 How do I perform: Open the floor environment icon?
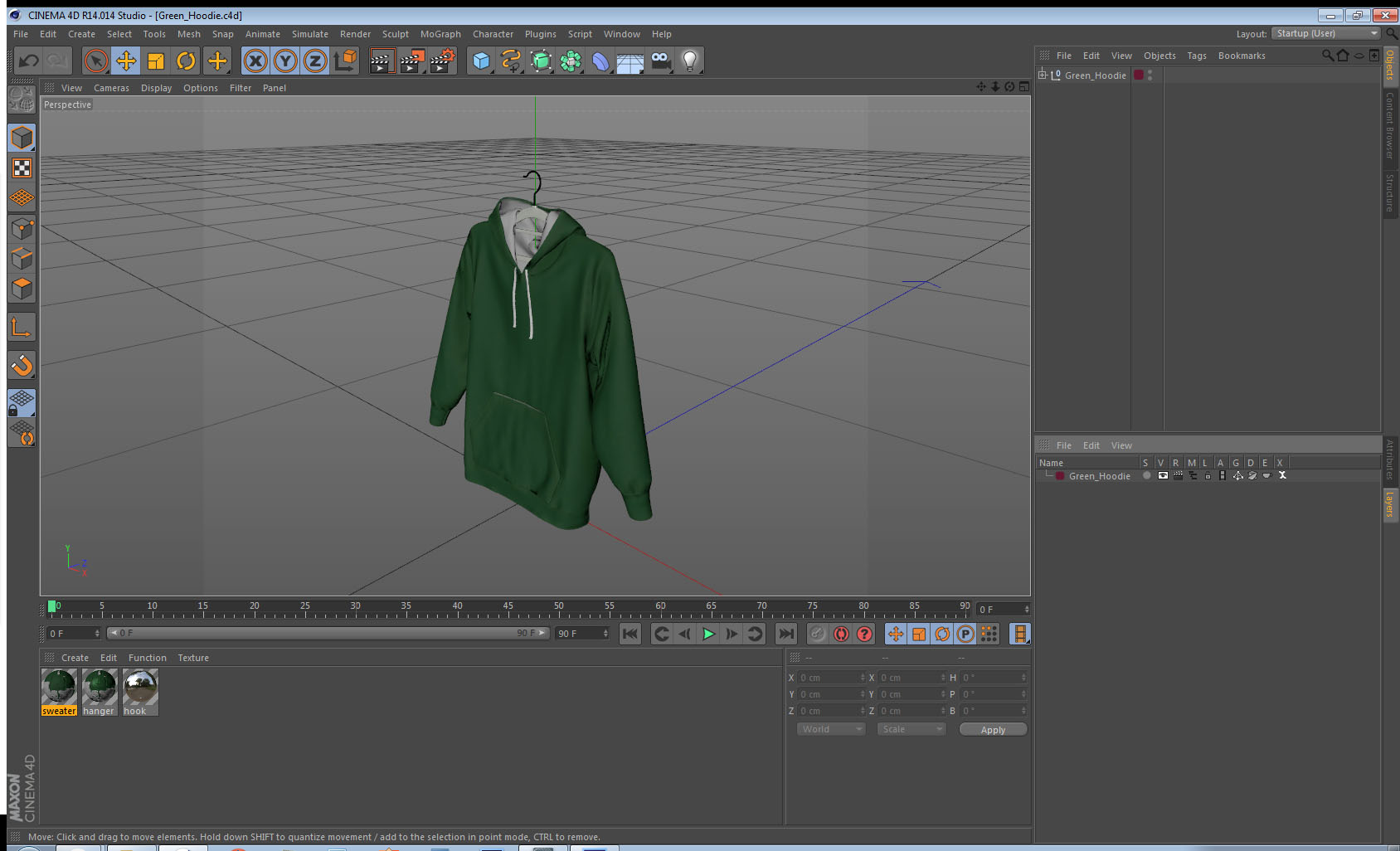pos(630,61)
